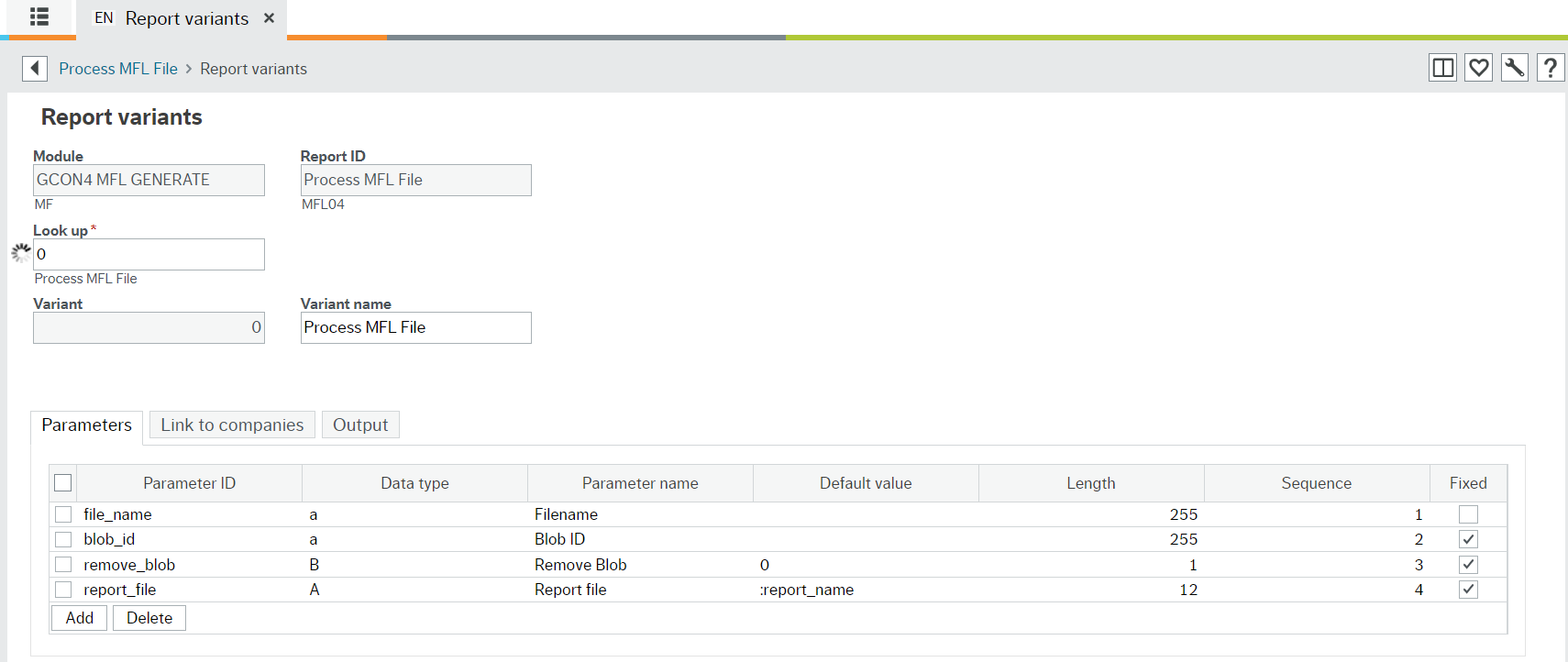Click the Blob ID parameter name cell
The image size is (1568, 662).
click(640, 539)
